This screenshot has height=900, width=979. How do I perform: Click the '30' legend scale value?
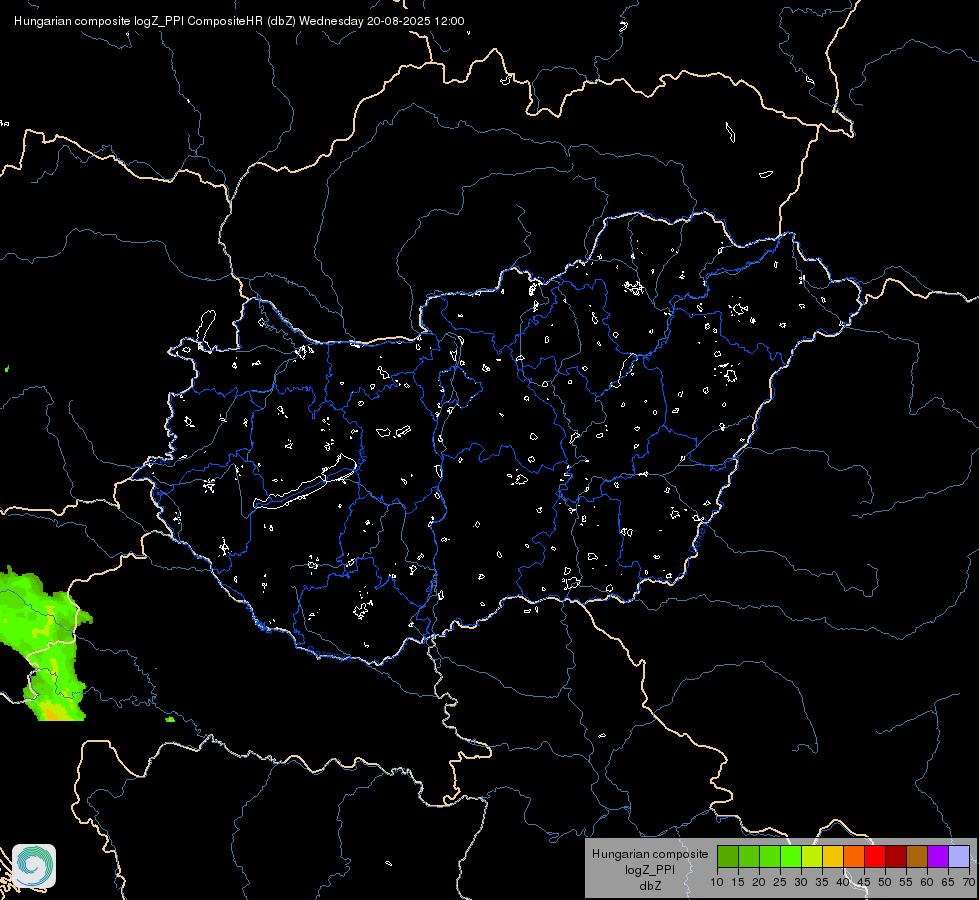point(801,883)
